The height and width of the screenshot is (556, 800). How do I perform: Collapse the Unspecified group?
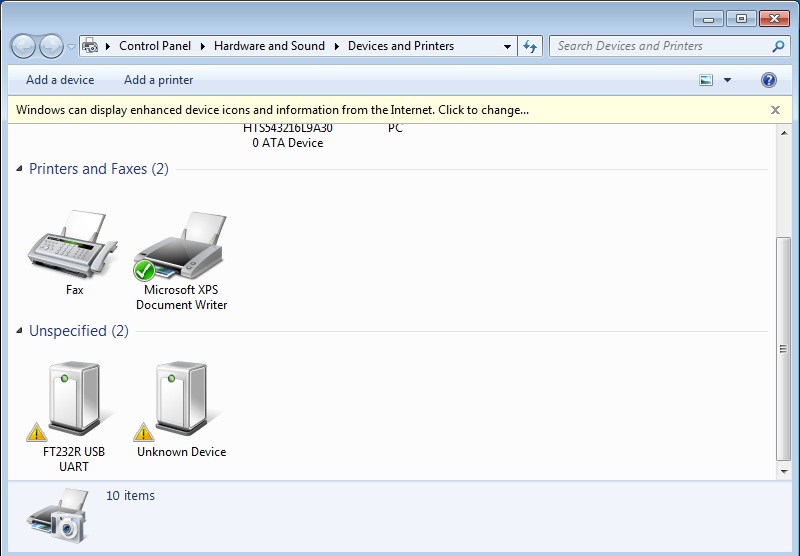(x=20, y=331)
